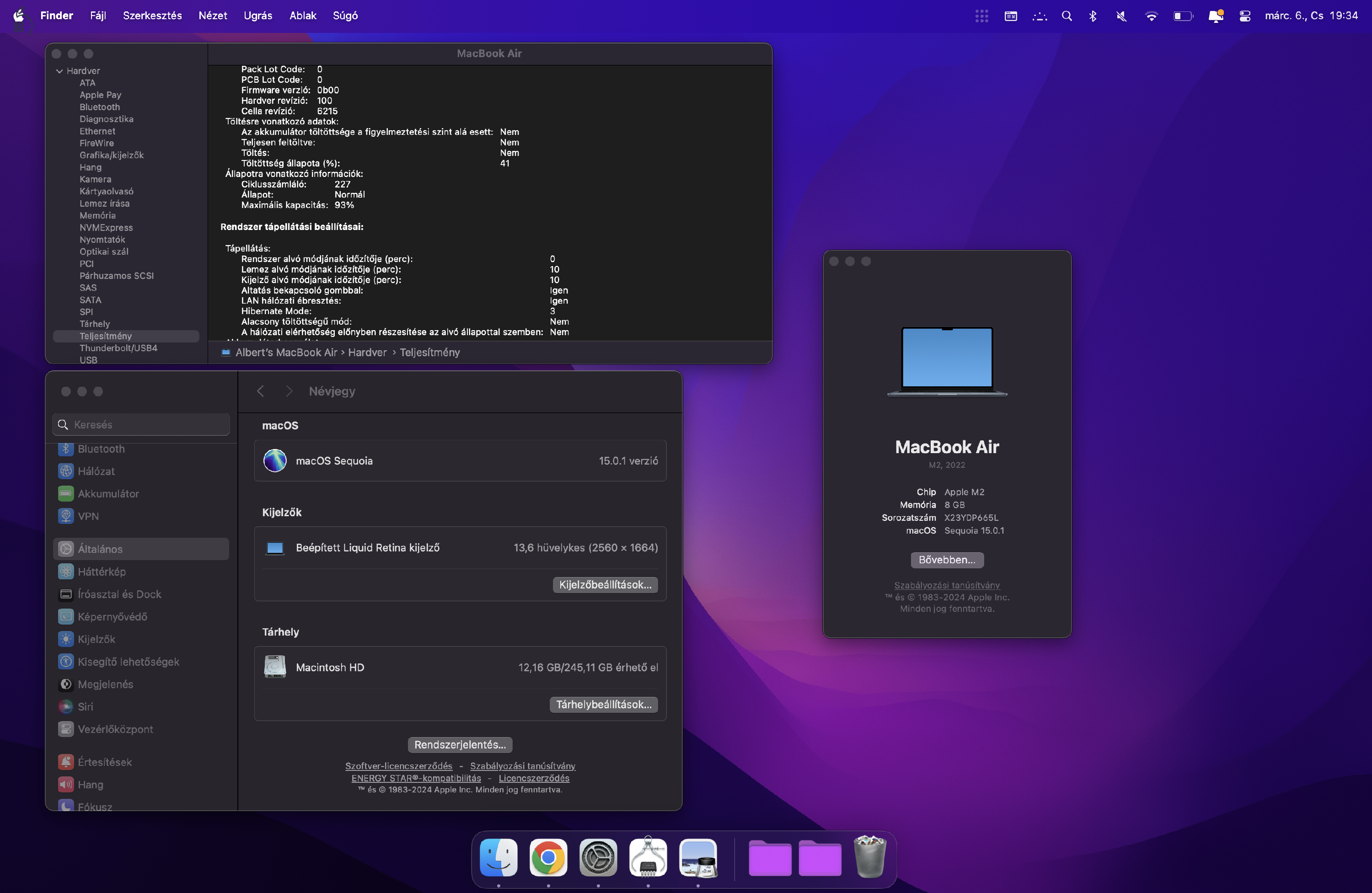Click the Rendszerjelentés button

[x=460, y=744]
